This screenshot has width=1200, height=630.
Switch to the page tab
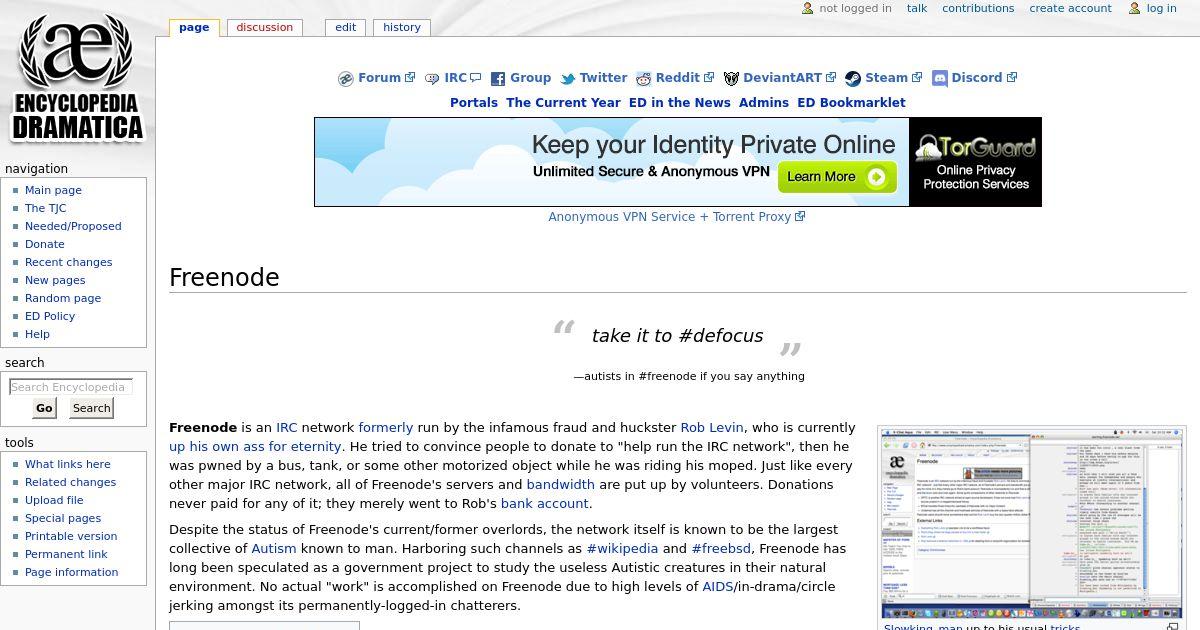194,28
